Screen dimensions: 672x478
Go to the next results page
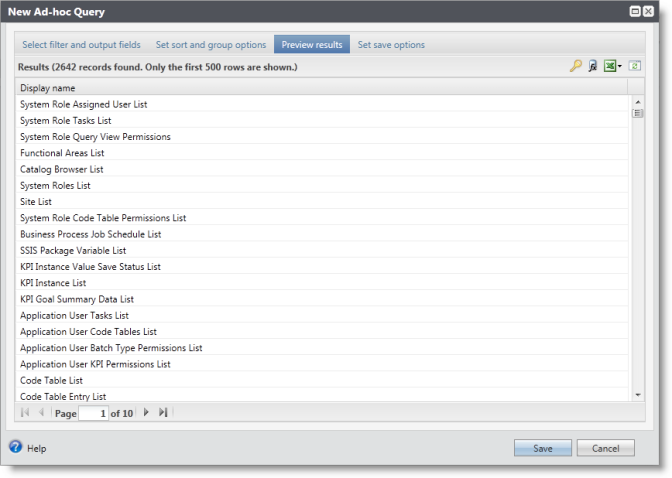click(146, 413)
